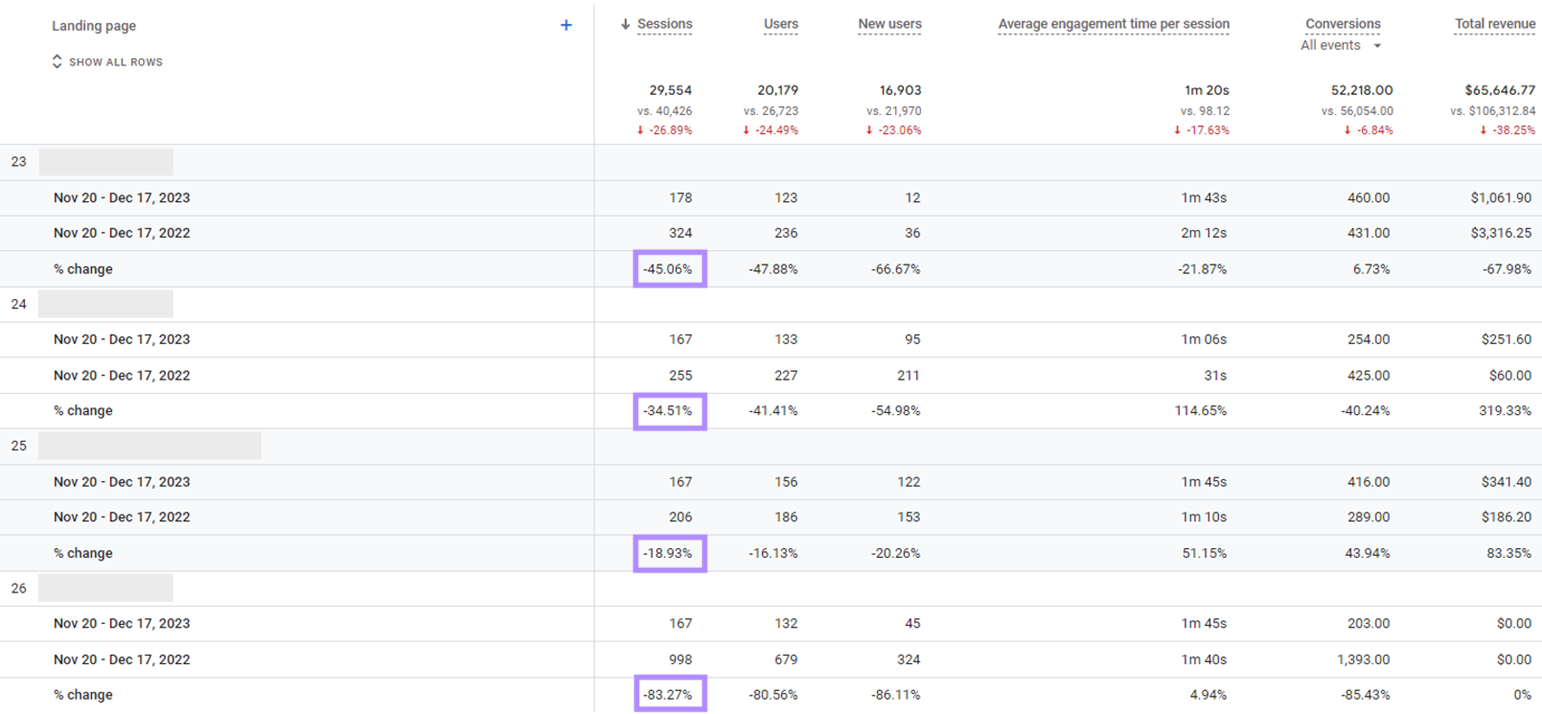Sort the table by Total revenue column
Image resolution: width=1542 pixels, height=714 pixels.
click(x=1495, y=23)
